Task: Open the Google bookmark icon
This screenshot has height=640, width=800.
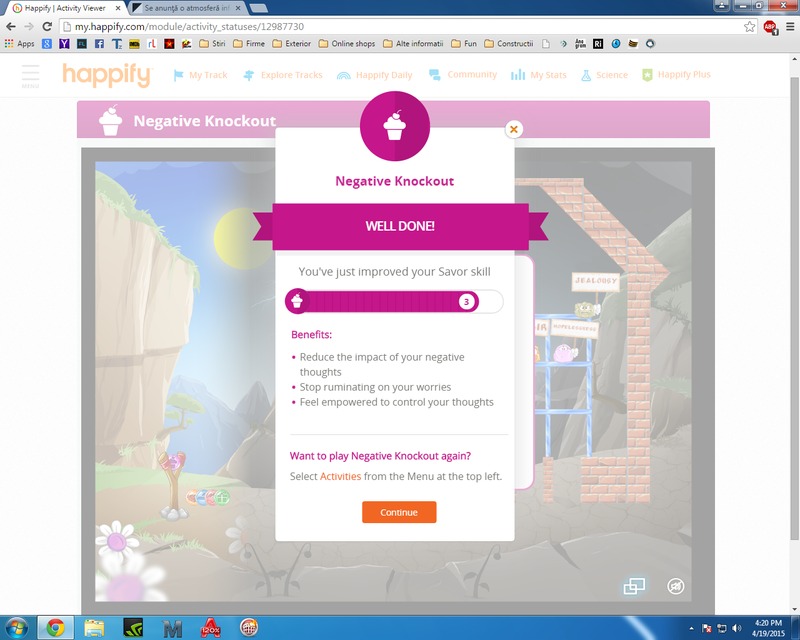Action: (47, 44)
